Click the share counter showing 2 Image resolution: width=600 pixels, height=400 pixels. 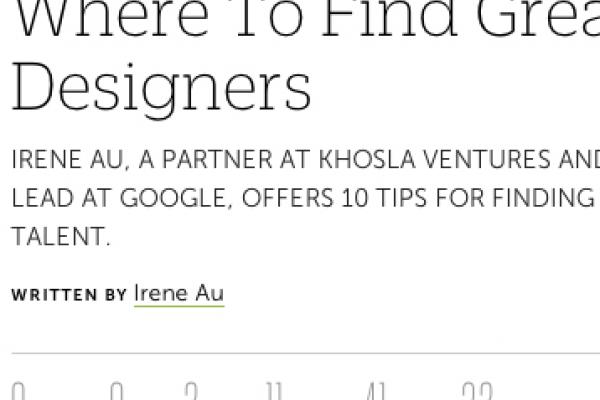pyautogui.click(x=191, y=390)
